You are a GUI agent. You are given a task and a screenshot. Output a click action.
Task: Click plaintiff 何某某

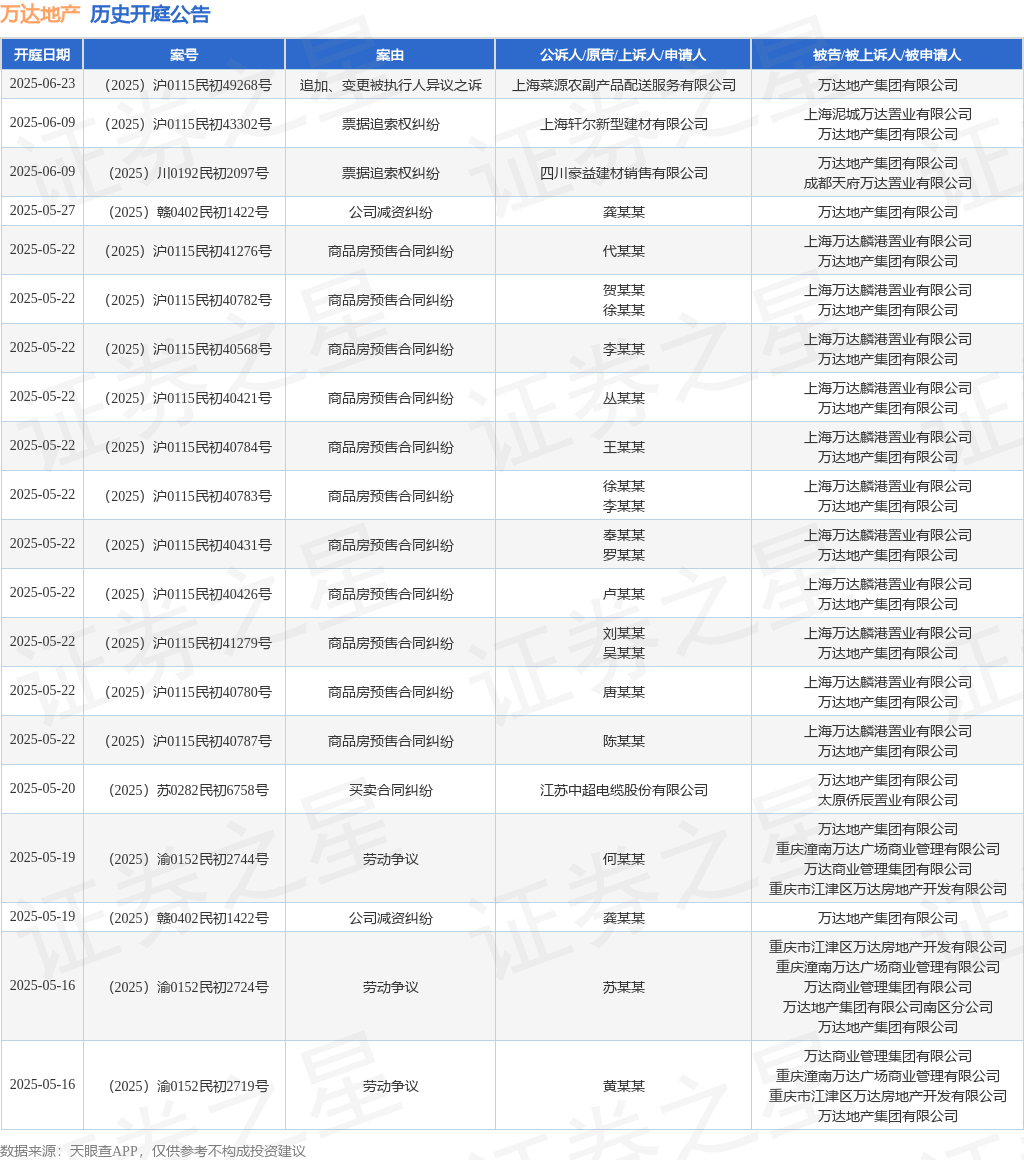[x=623, y=859]
